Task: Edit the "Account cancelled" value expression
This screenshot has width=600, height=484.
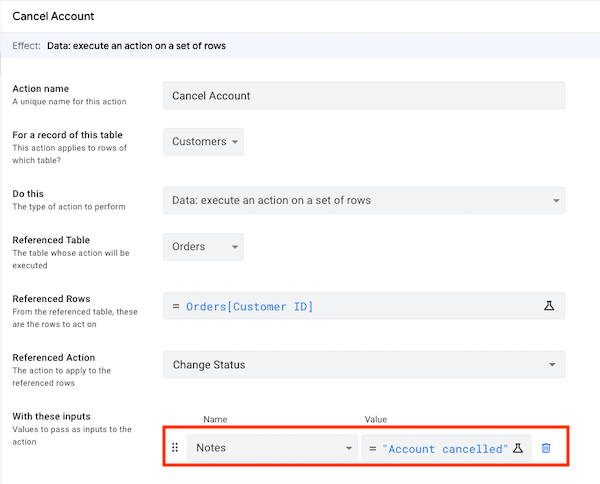Action: [x=440, y=449]
